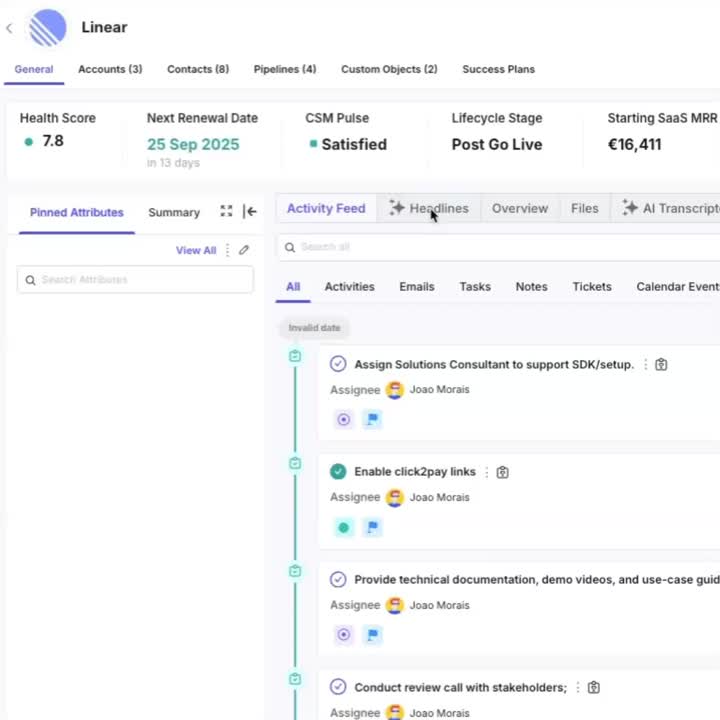Collapse the left attributes panel

point(250,211)
